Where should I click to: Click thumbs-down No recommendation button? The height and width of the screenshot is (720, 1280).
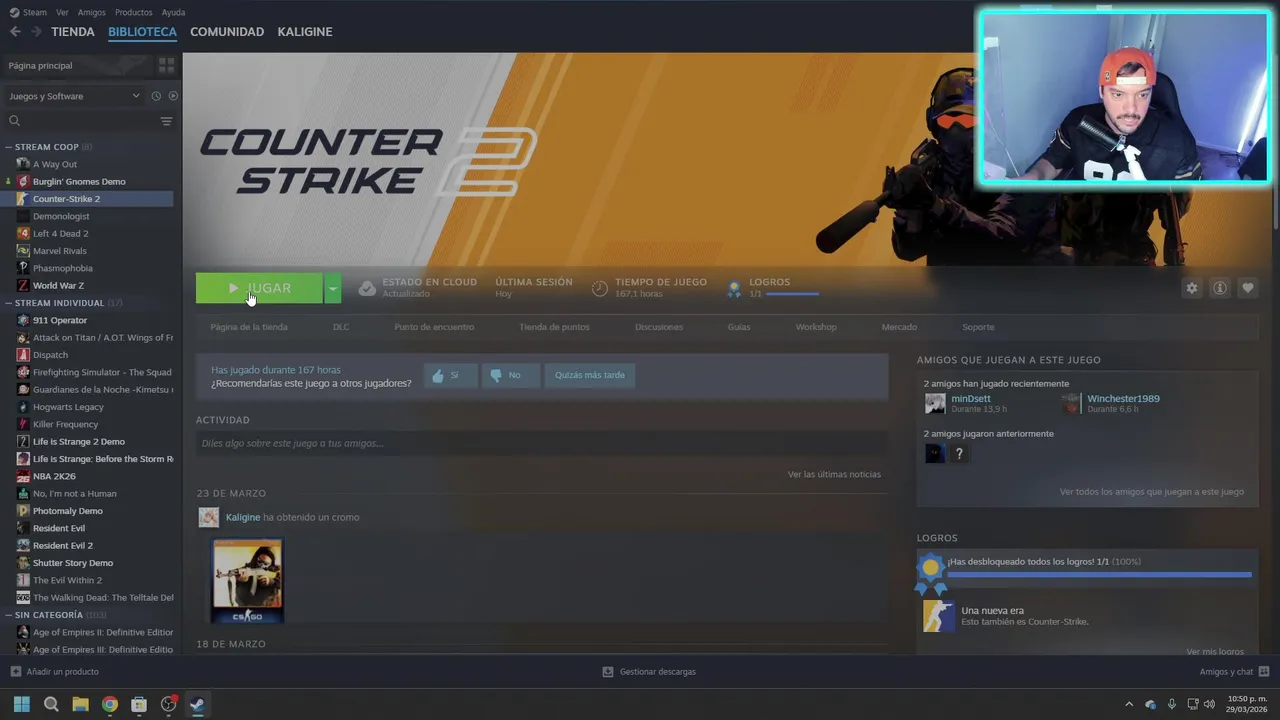(510, 375)
